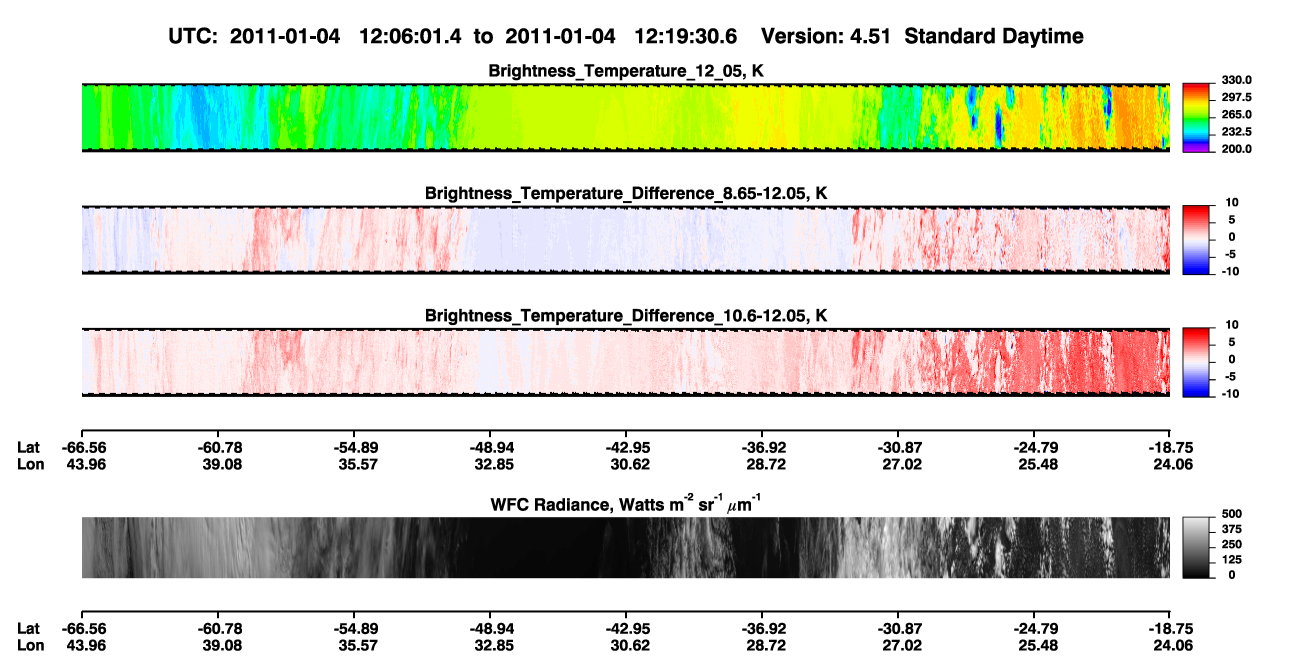
Task: Click the 250 label on the WFC colorbar
Action: (x=1231, y=544)
